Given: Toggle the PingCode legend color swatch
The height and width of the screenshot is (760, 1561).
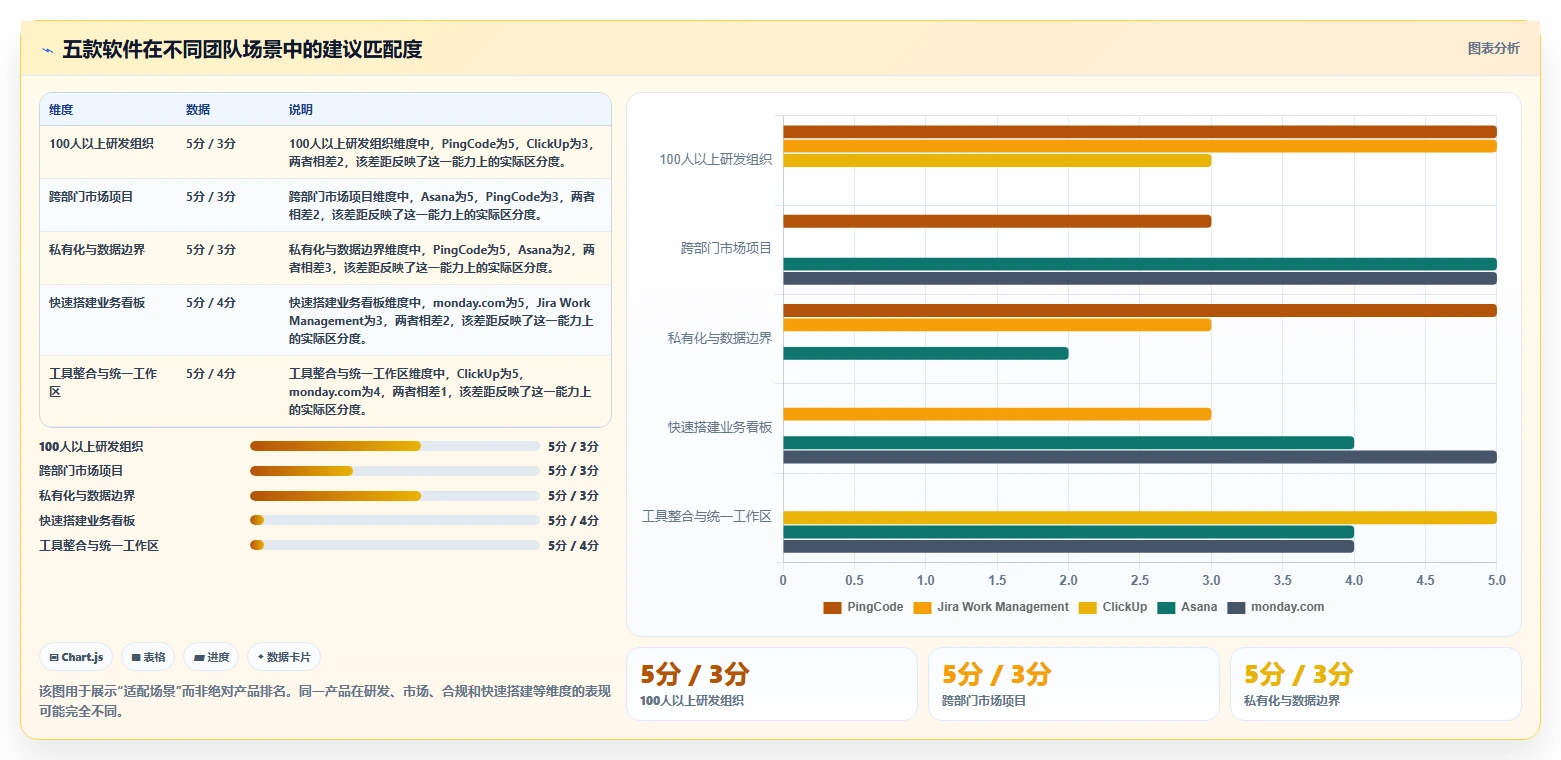Looking at the screenshot, I should (x=832, y=607).
